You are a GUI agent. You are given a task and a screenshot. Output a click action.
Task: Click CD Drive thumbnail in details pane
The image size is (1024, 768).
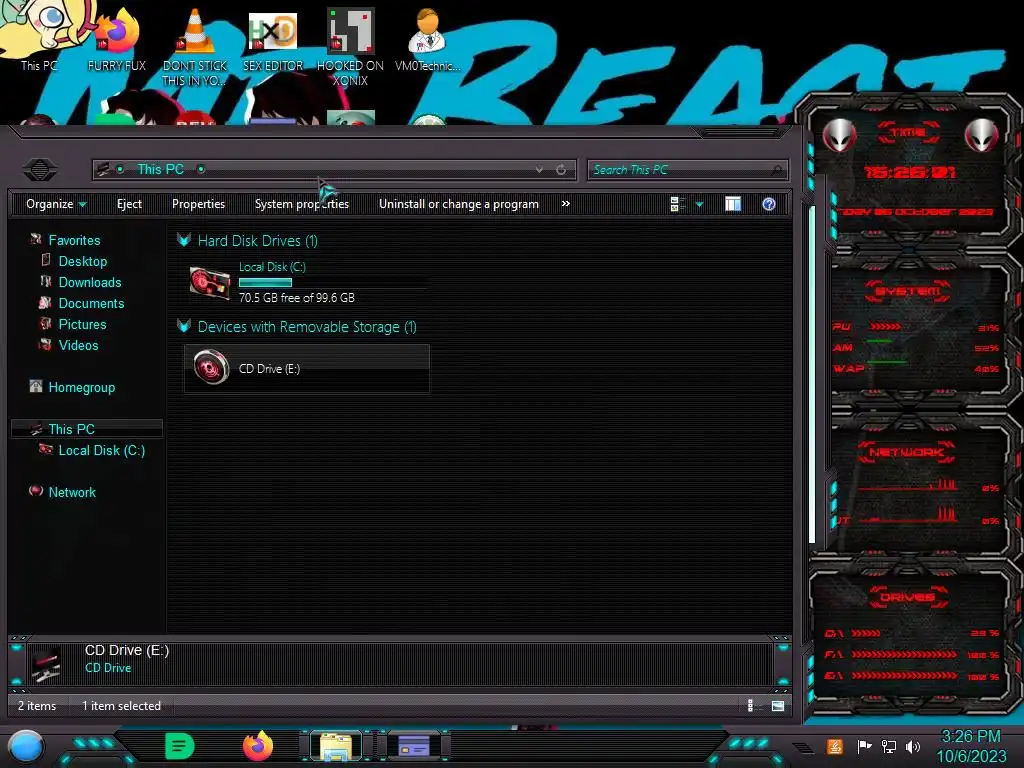(46, 665)
